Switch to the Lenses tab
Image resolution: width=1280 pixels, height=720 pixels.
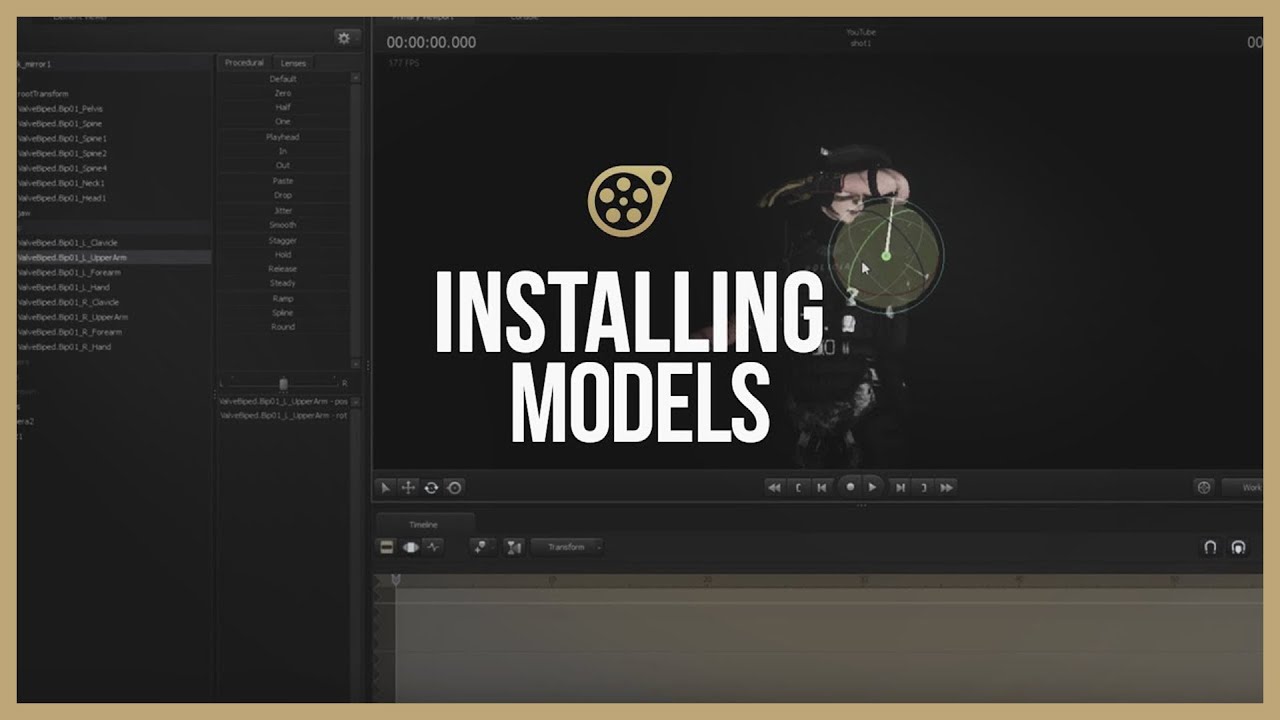tap(293, 63)
